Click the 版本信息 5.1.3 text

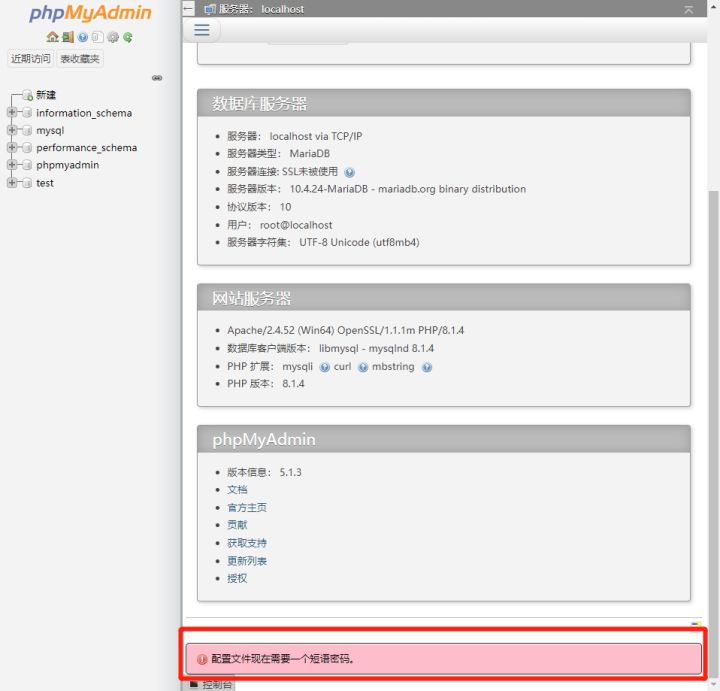pyautogui.click(x=264, y=472)
